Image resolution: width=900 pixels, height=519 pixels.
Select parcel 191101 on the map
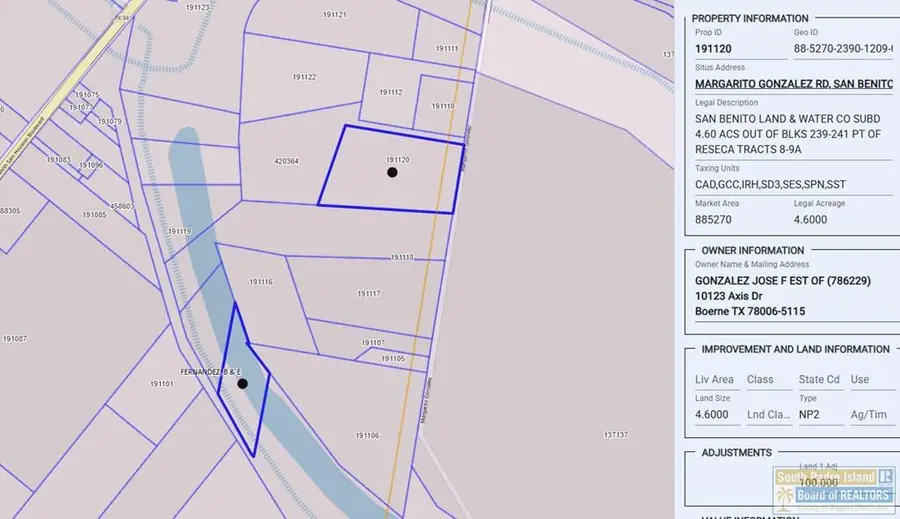coord(162,384)
